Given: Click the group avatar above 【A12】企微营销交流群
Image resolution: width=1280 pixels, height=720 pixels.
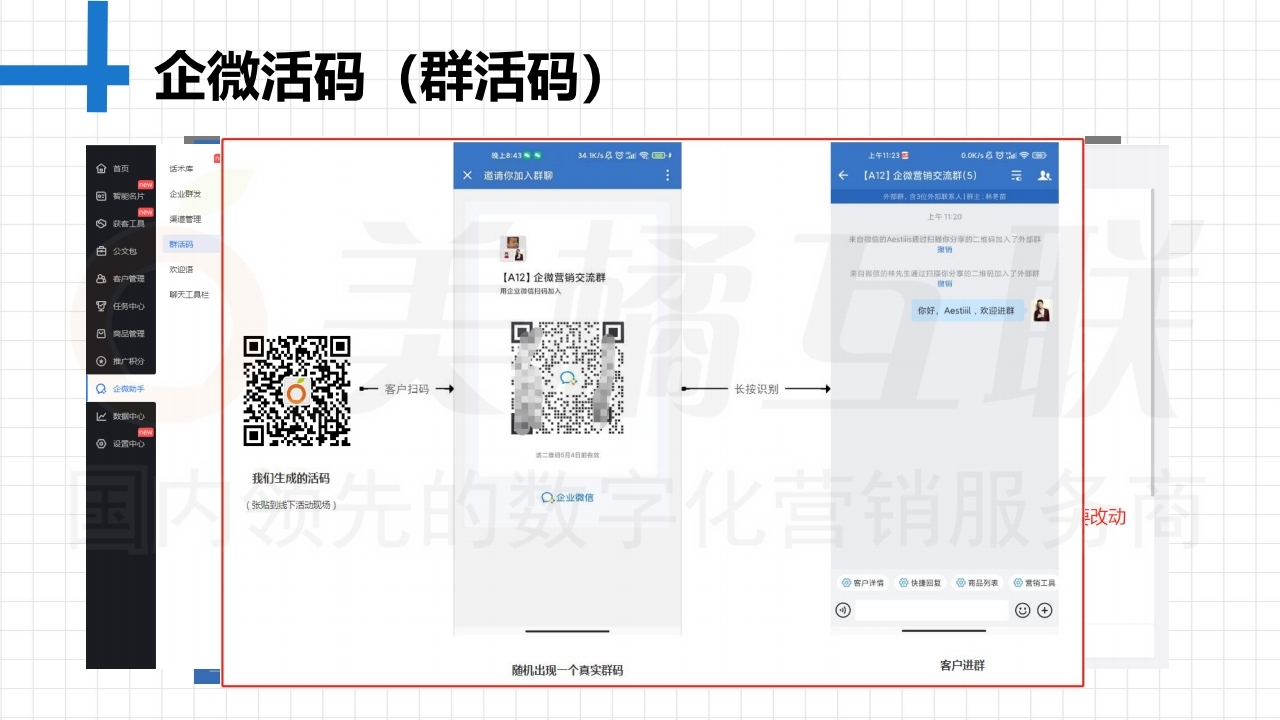Looking at the screenshot, I should click(x=513, y=249).
